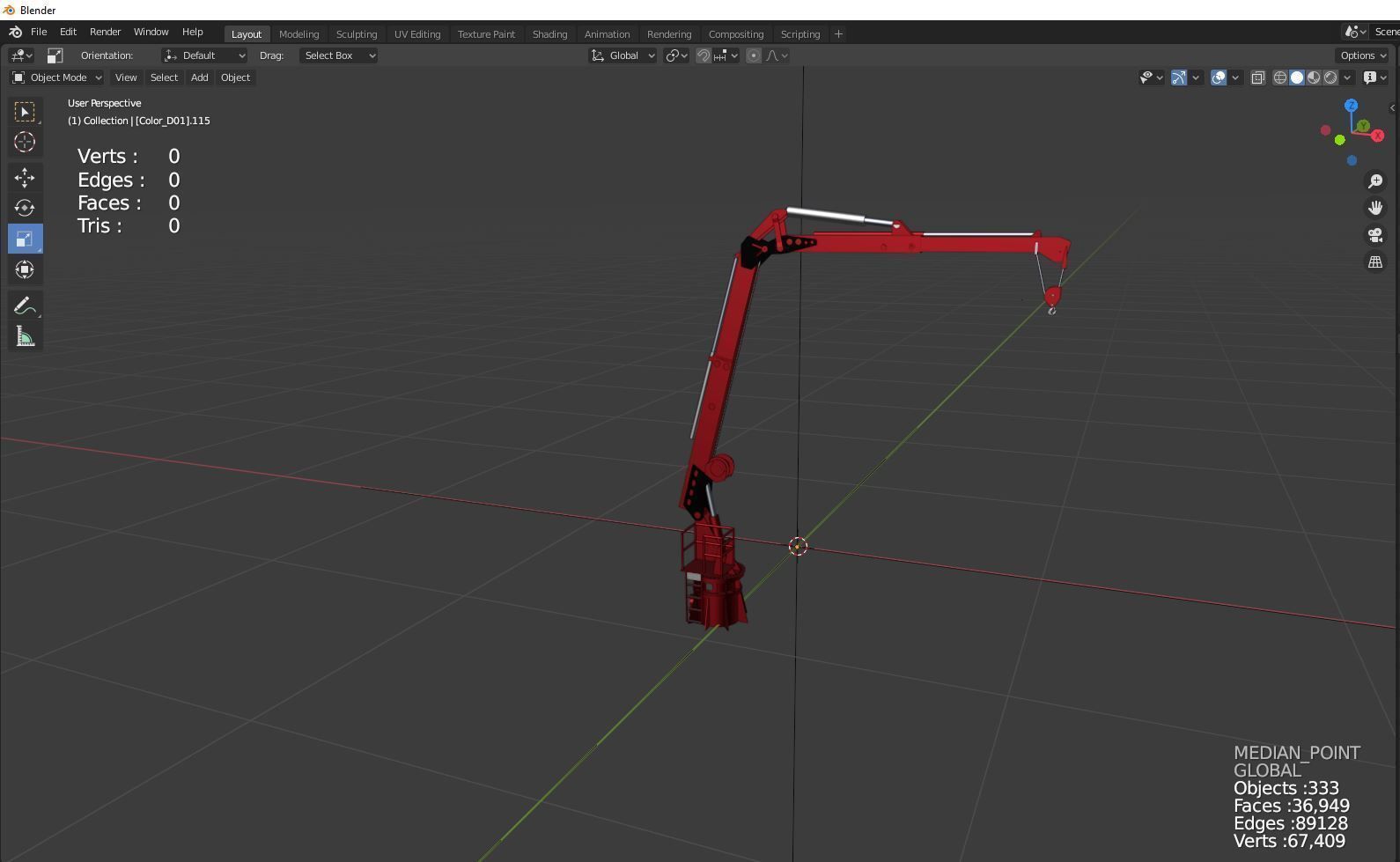
Task: Open visibility and selectability filter dropdown
Action: click(x=1151, y=77)
